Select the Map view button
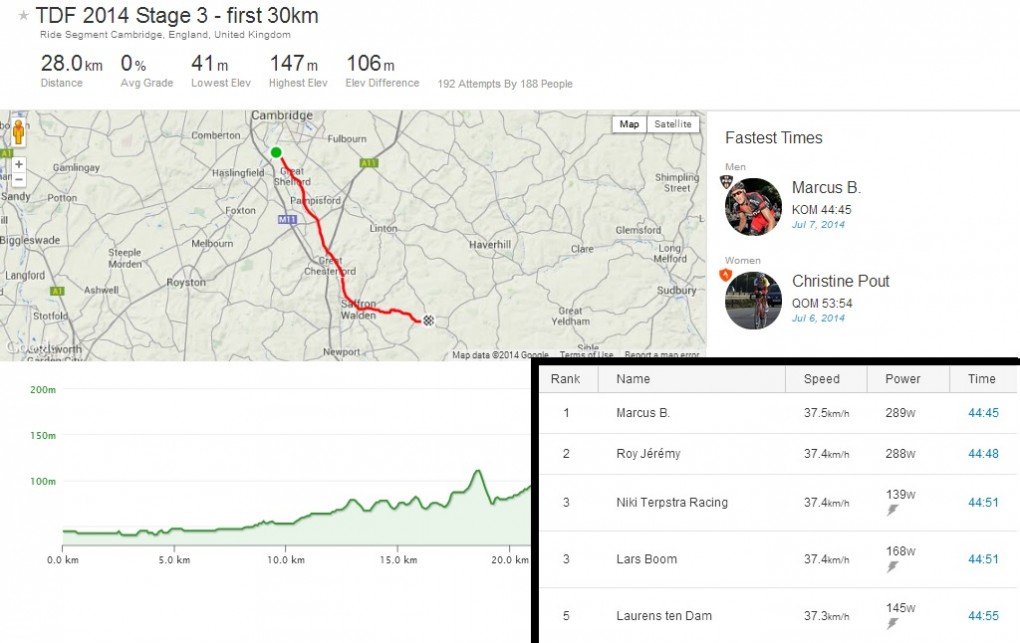 click(x=629, y=124)
